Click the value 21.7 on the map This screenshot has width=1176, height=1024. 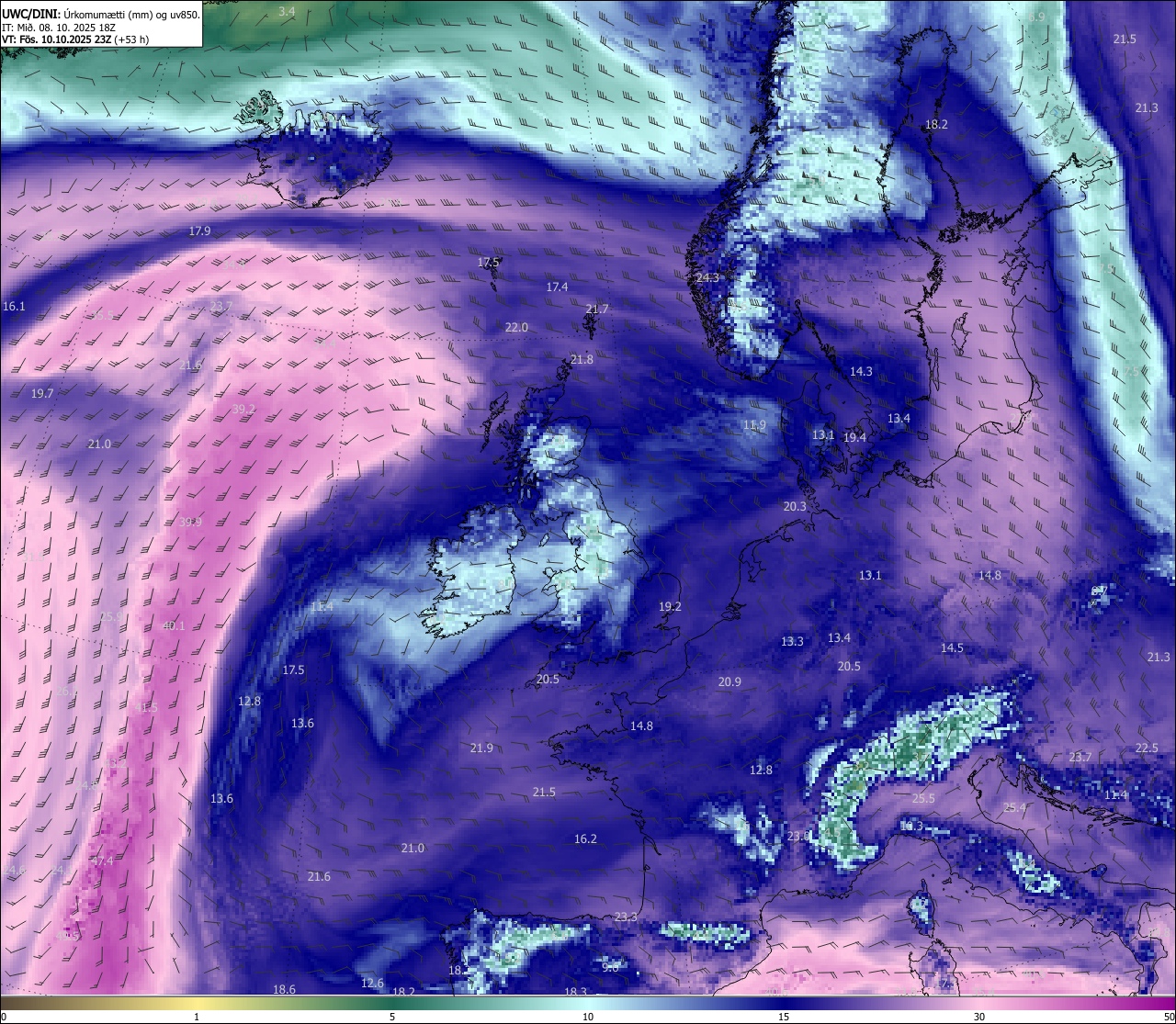coord(597,309)
